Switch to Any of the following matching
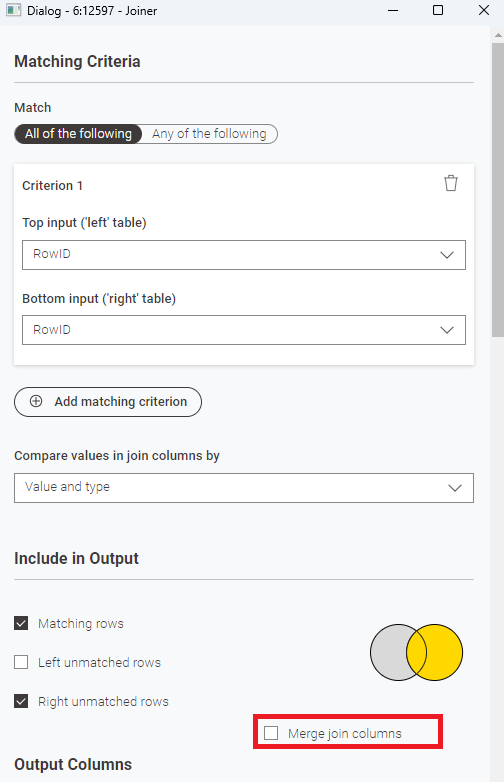The image size is (504, 783). tap(209, 134)
